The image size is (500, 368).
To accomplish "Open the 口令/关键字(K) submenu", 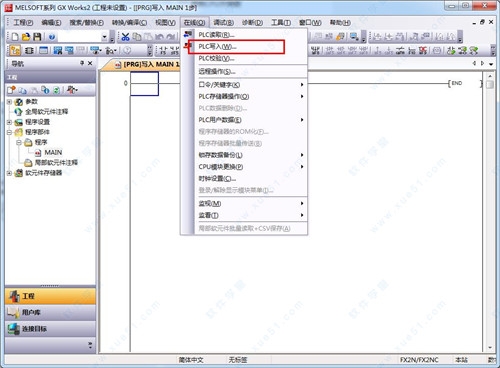I will tap(251, 85).
